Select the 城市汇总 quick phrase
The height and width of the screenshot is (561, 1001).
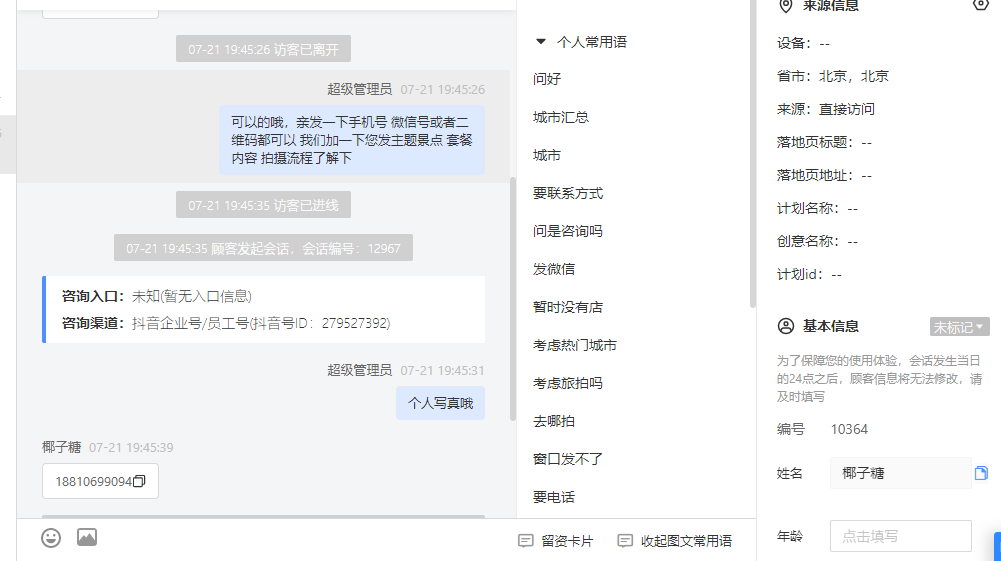(x=561, y=117)
